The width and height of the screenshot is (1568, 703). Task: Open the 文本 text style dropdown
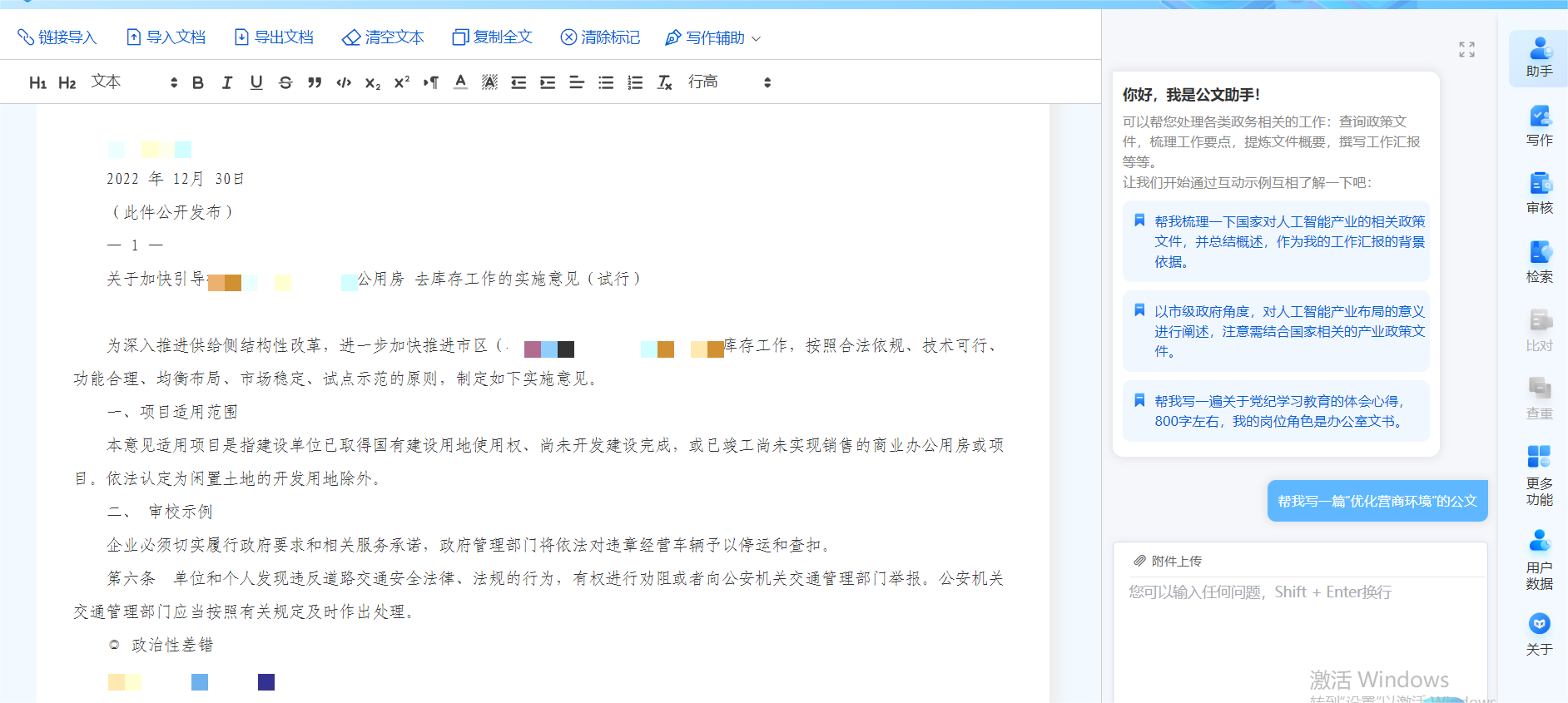[x=133, y=82]
